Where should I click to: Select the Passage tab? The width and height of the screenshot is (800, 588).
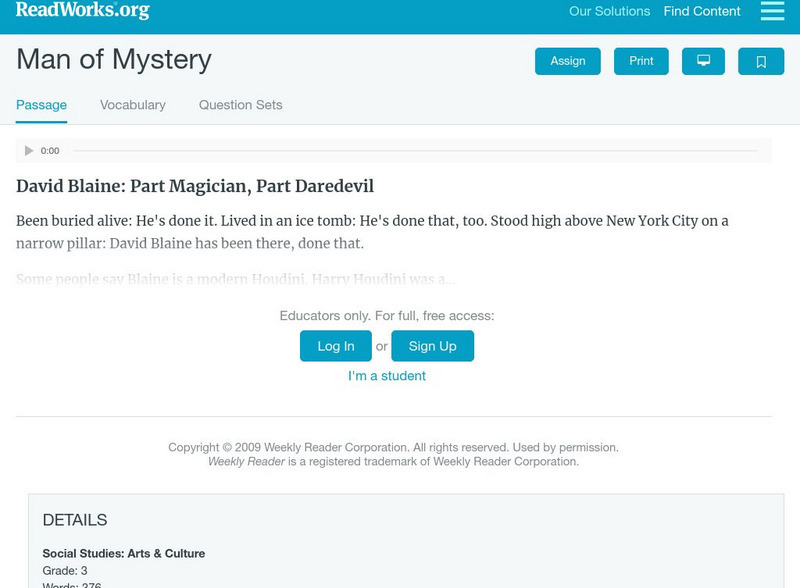coord(39,103)
